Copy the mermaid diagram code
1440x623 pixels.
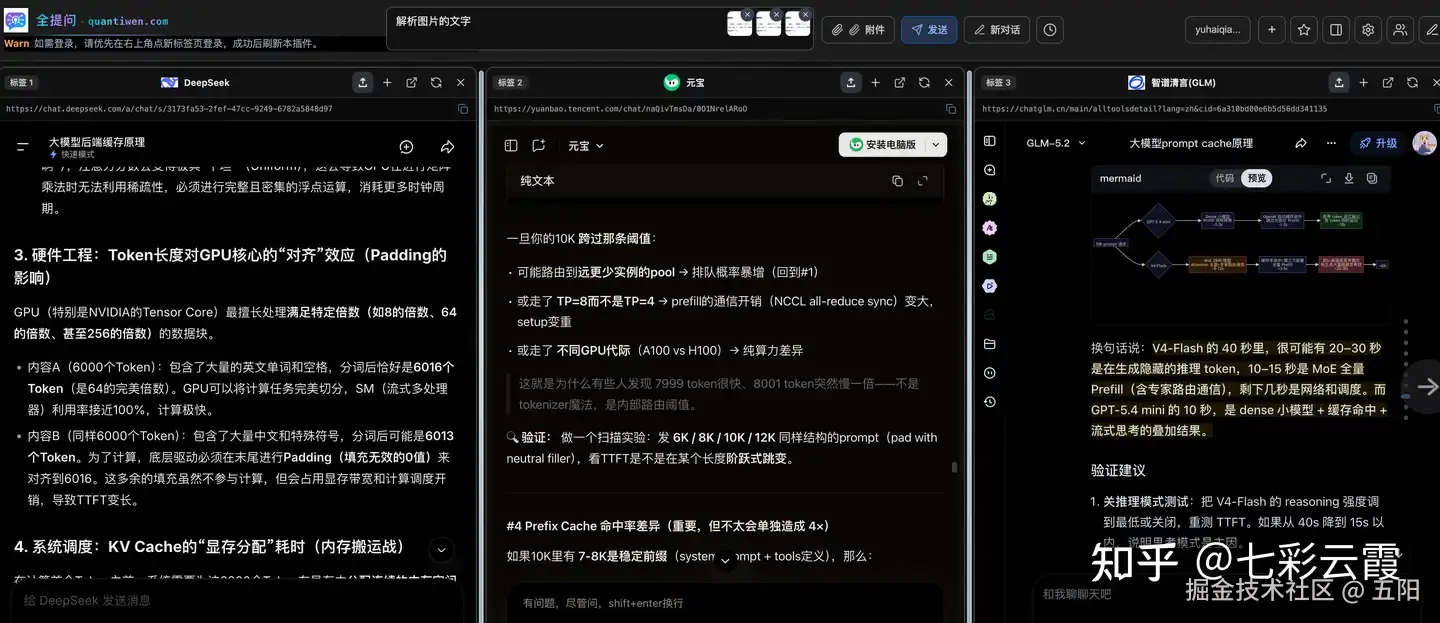(x=1372, y=178)
